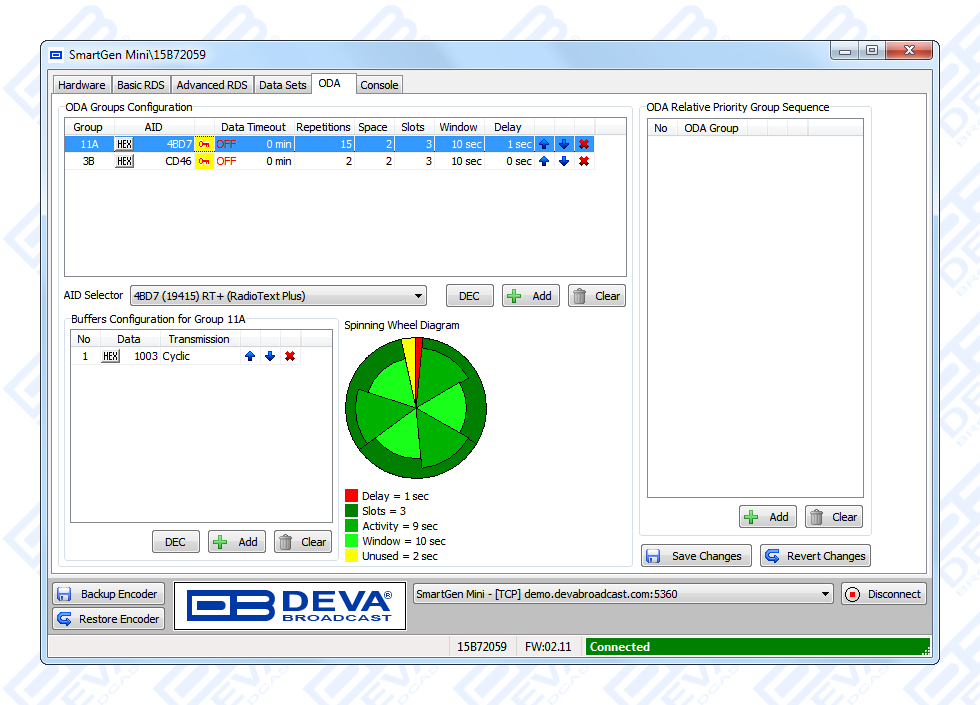Toggle HEX format for group 3B AID
This screenshot has width=980, height=705.
(x=124, y=161)
